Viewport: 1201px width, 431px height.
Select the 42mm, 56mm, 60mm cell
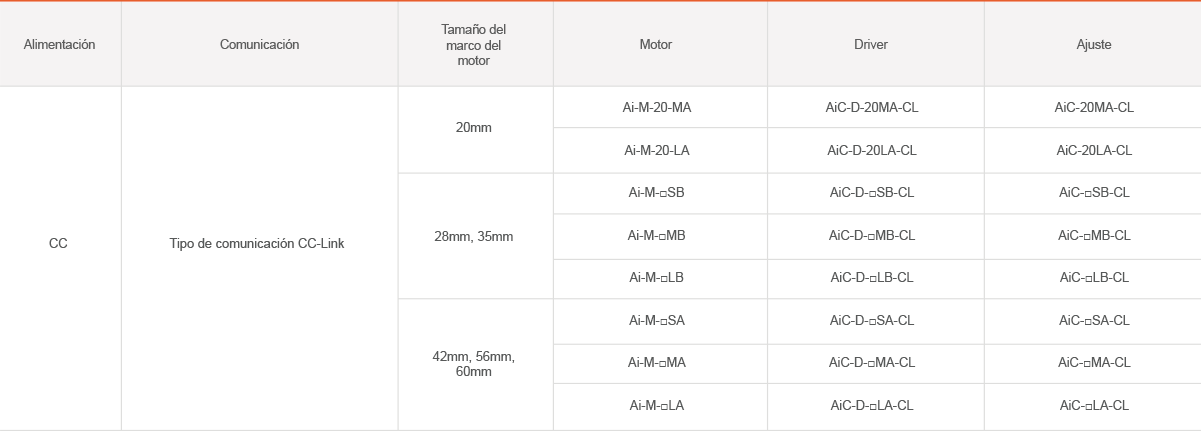click(475, 364)
